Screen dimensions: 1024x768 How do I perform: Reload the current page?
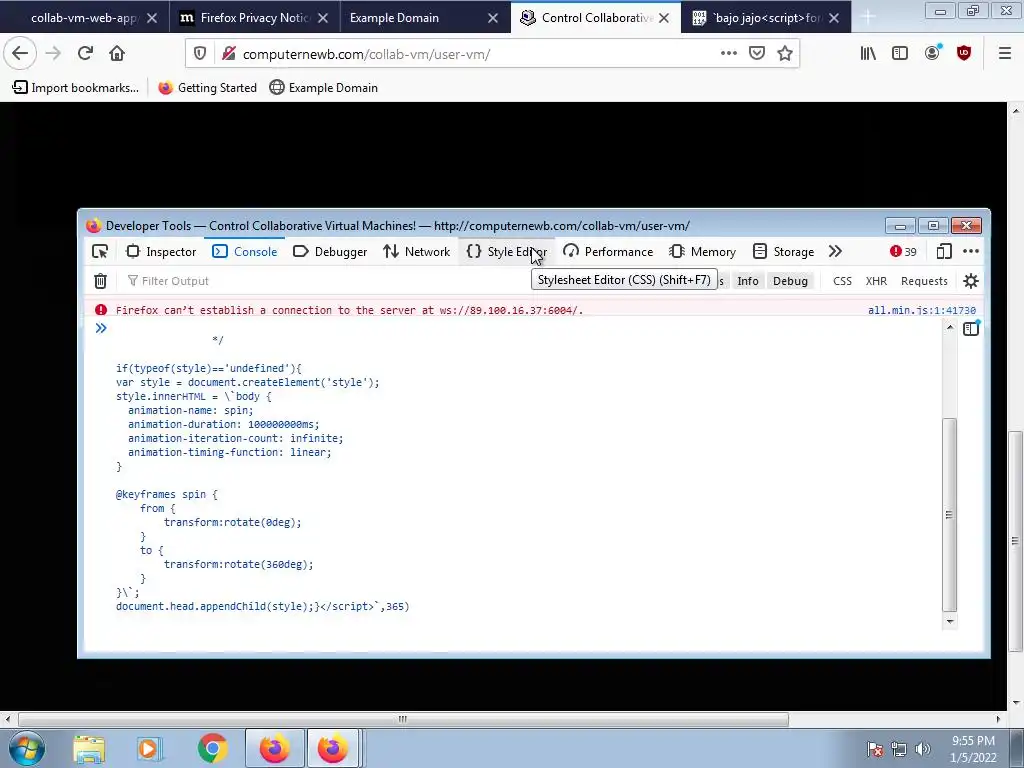(85, 54)
